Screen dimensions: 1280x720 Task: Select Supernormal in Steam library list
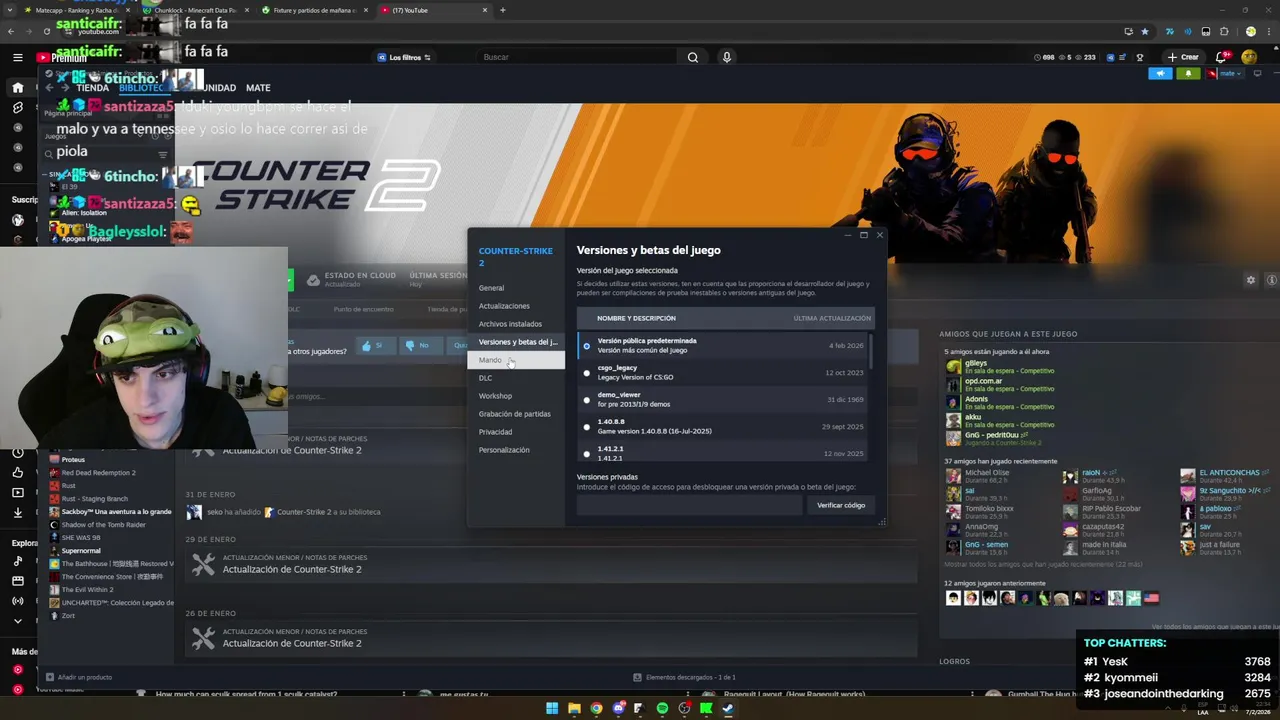[x=81, y=550]
